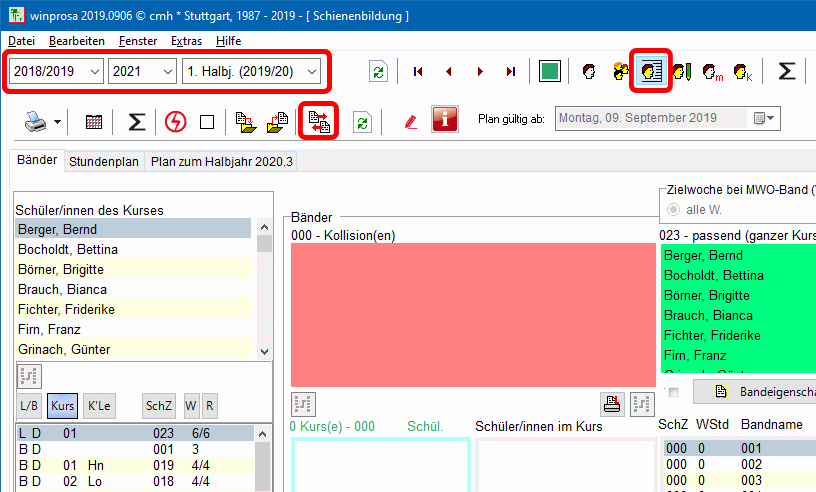816x492 pixels.
Task: Select student Börner, Brigitte in list
Action: pyautogui.click(x=60, y=269)
